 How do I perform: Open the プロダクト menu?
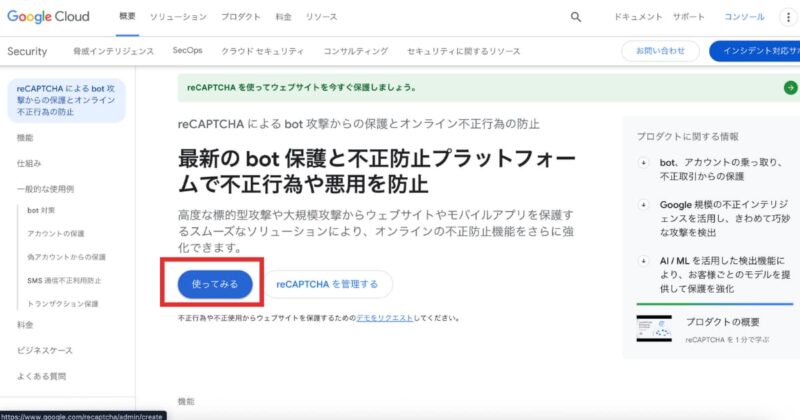(x=241, y=17)
